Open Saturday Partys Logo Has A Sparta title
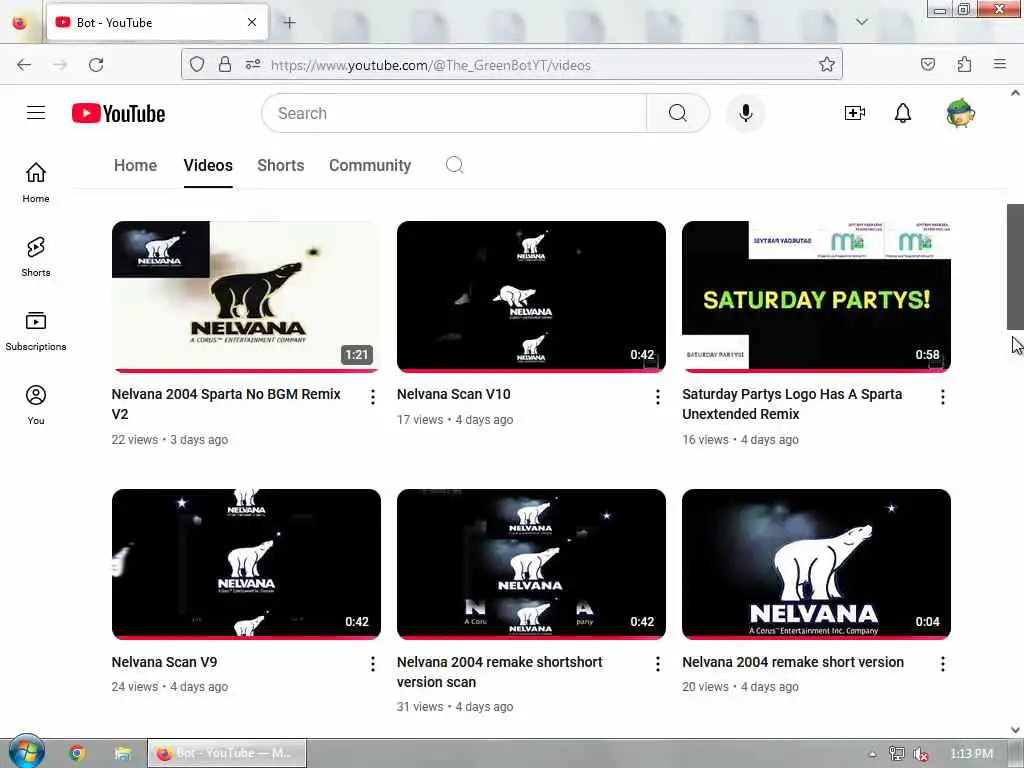Image resolution: width=1024 pixels, height=768 pixels. pyautogui.click(x=792, y=404)
